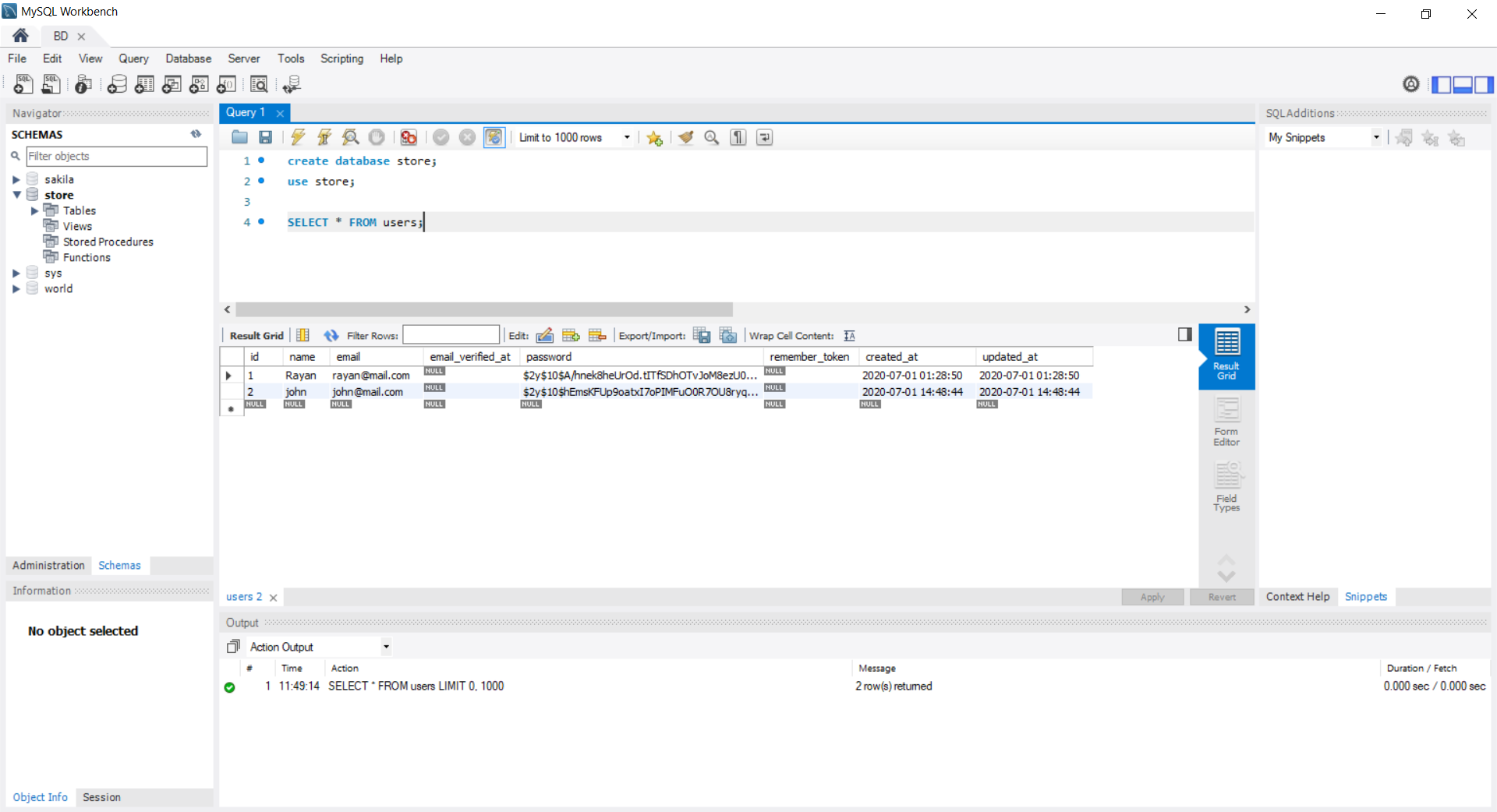The width and height of the screenshot is (1497, 812).
Task: Toggle wrap cell content
Action: 849,336
